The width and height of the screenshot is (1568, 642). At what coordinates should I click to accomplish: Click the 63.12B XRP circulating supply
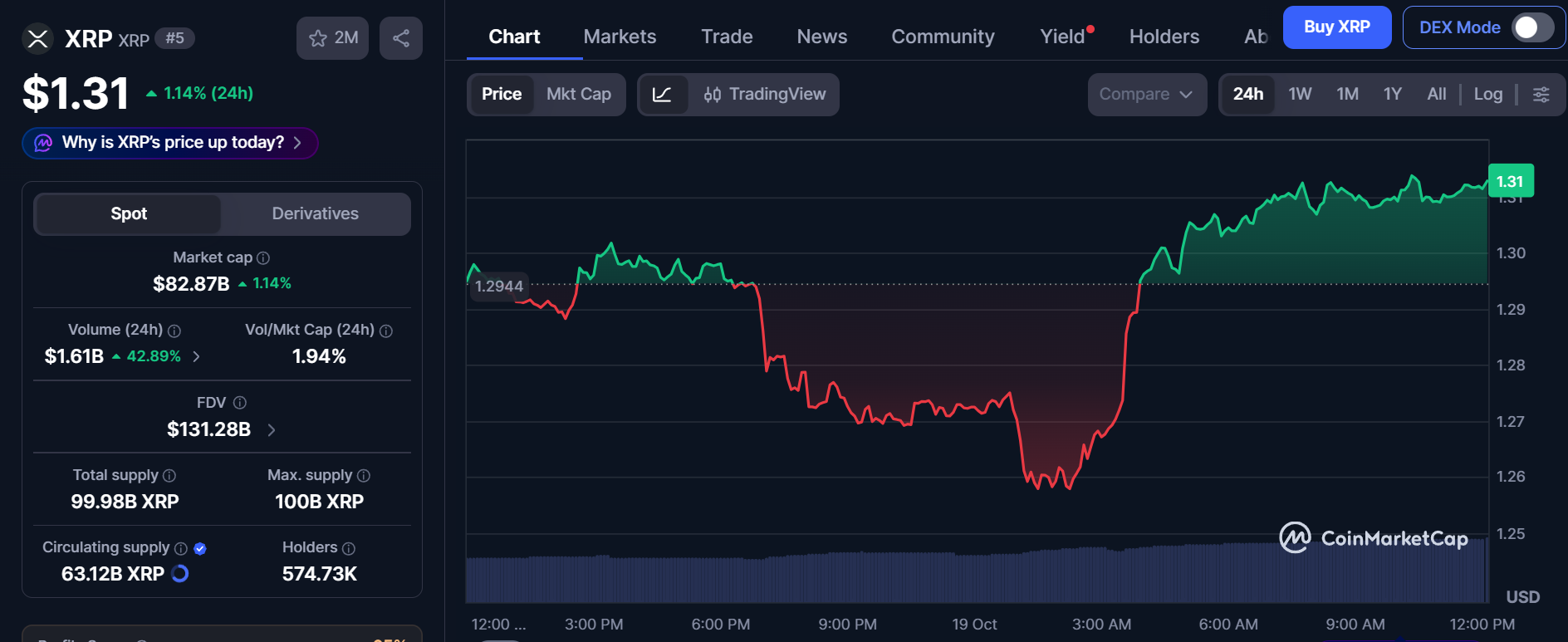coord(113,574)
